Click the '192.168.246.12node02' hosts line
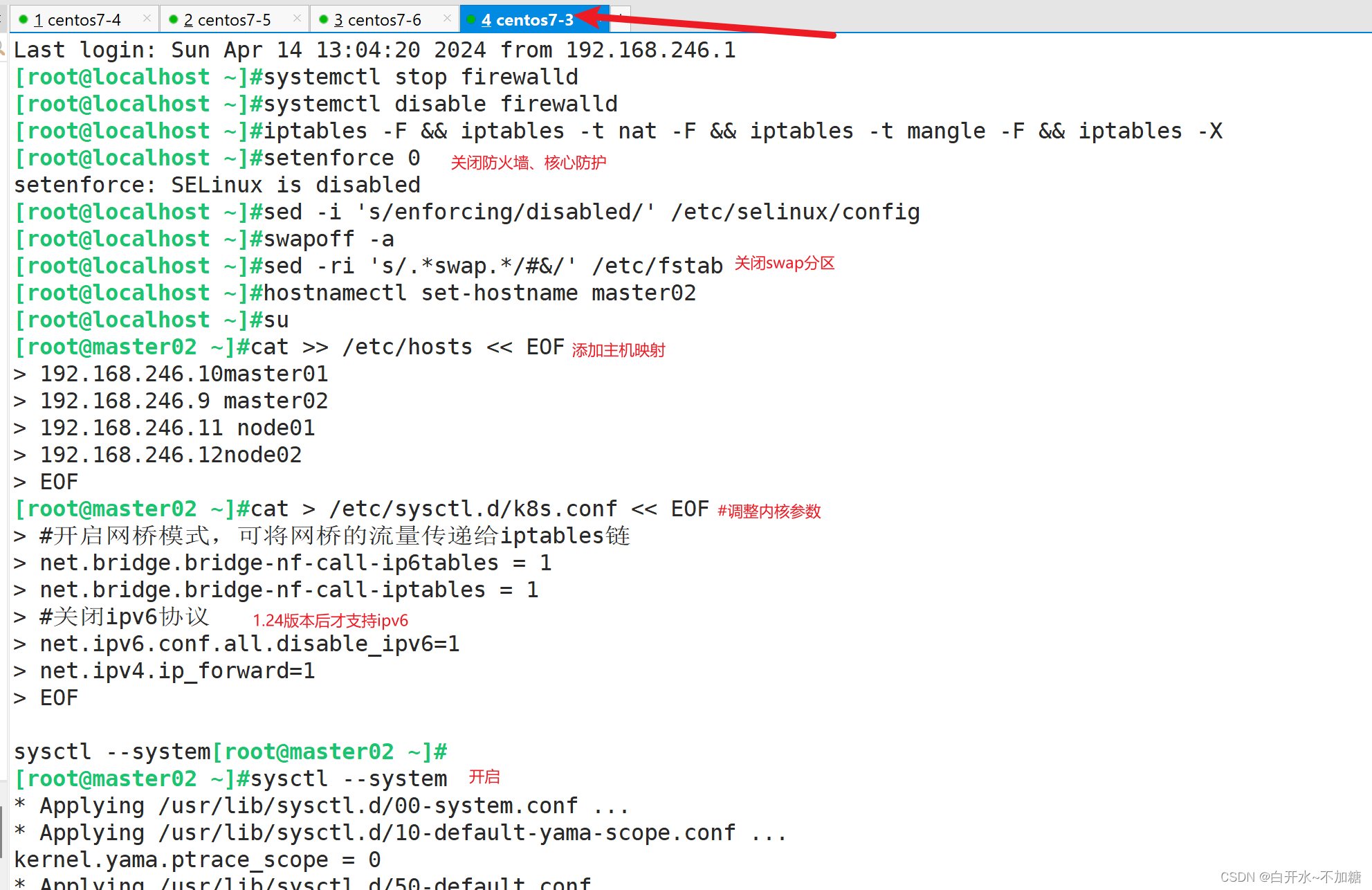The width and height of the screenshot is (1372, 890). 158,455
